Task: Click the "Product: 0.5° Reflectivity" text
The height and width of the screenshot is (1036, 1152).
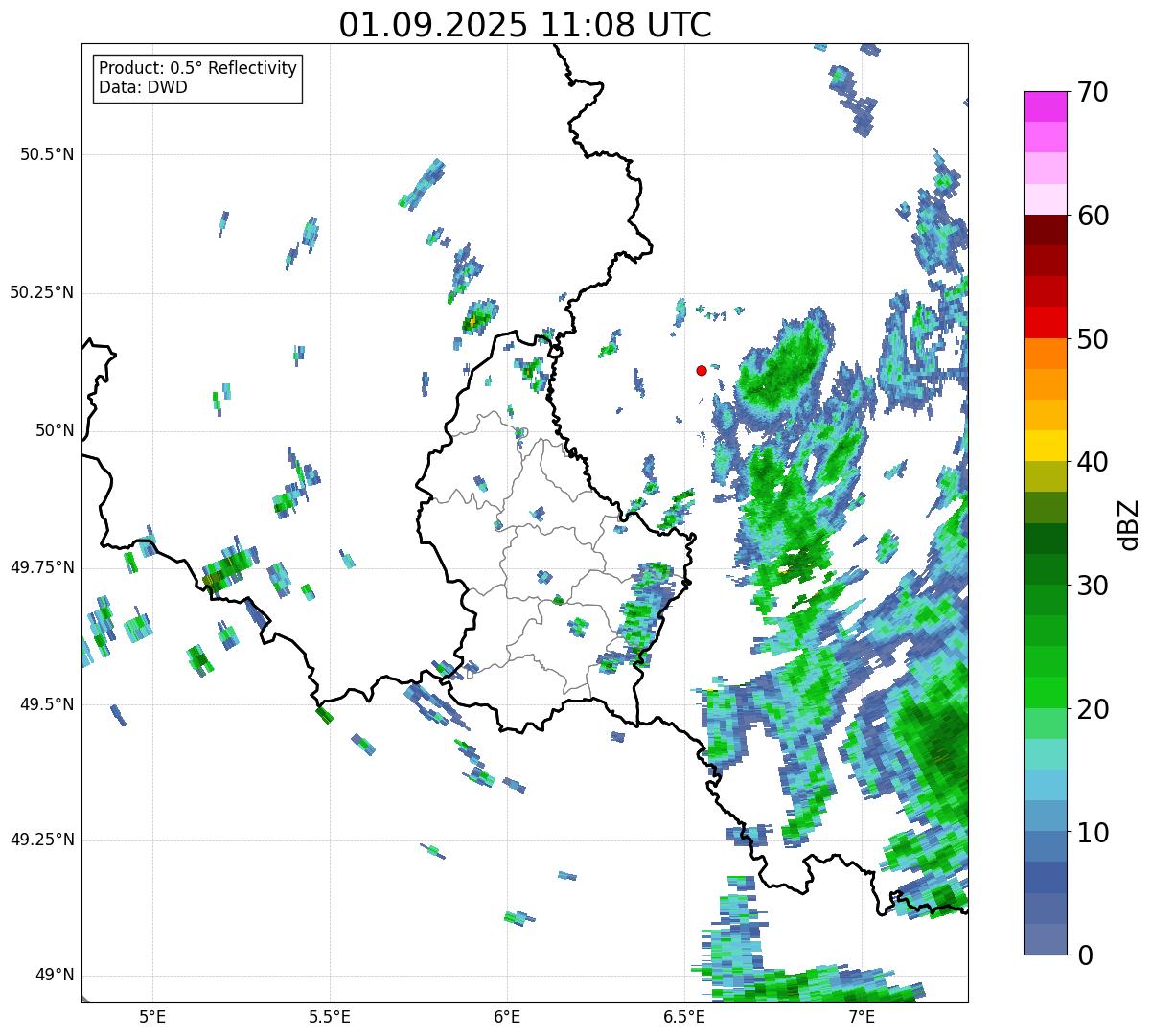Action: click(x=197, y=69)
